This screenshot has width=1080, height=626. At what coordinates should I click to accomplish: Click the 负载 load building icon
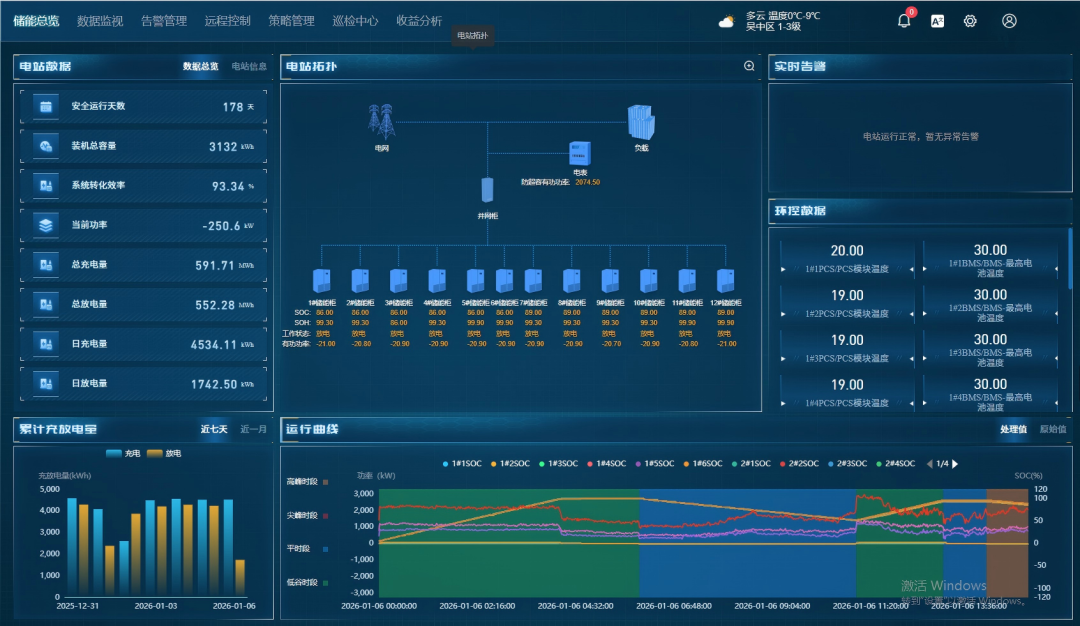pos(640,122)
